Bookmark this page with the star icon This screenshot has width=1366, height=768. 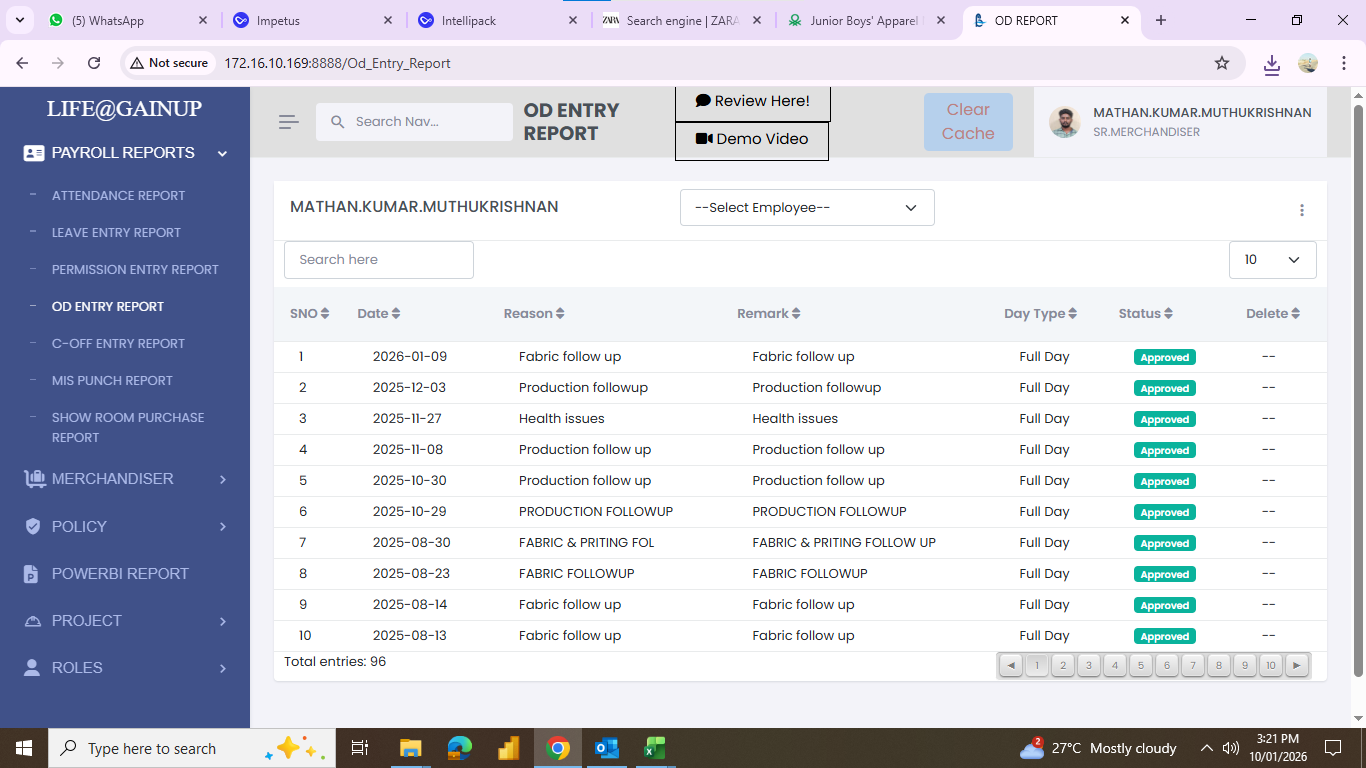tap(1221, 63)
